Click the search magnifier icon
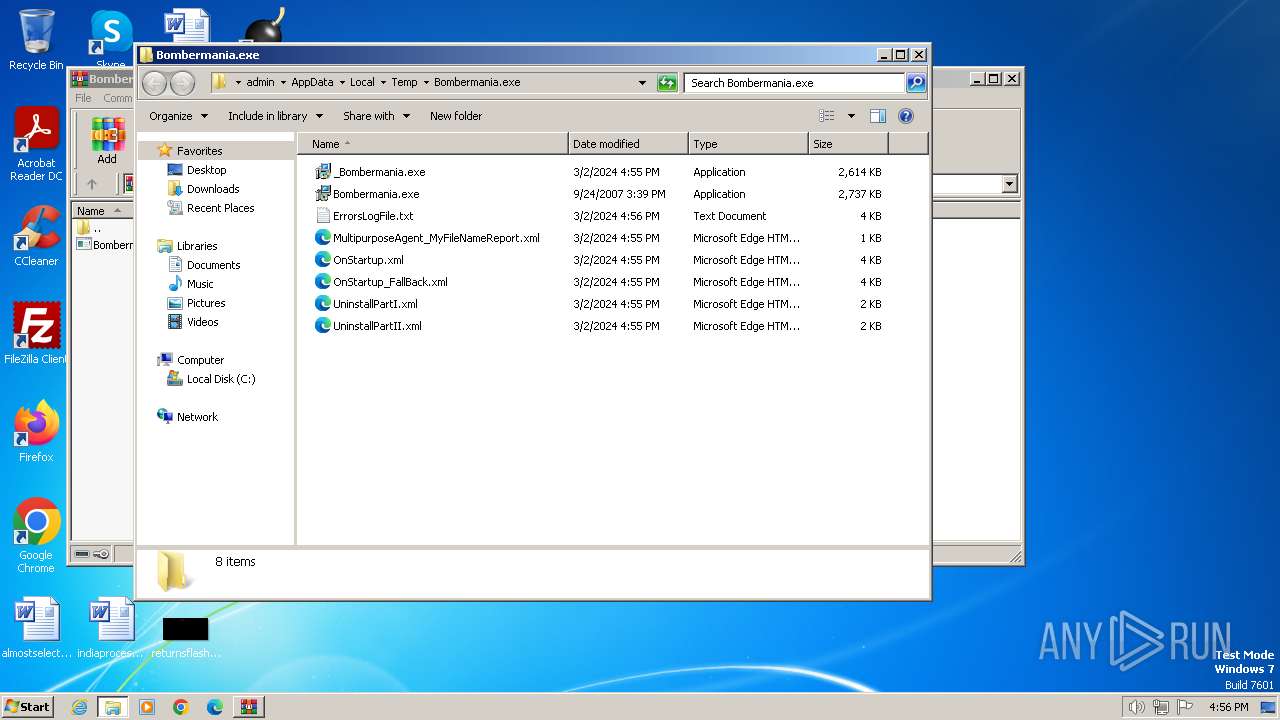 [x=915, y=83]
